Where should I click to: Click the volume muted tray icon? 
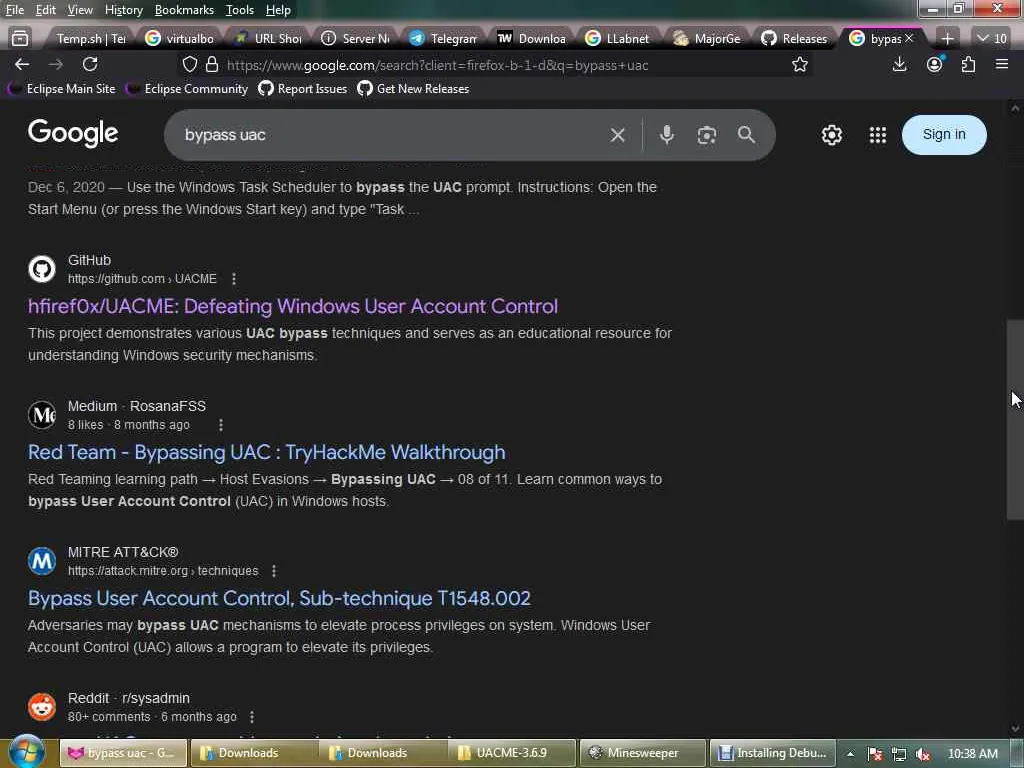922,754
